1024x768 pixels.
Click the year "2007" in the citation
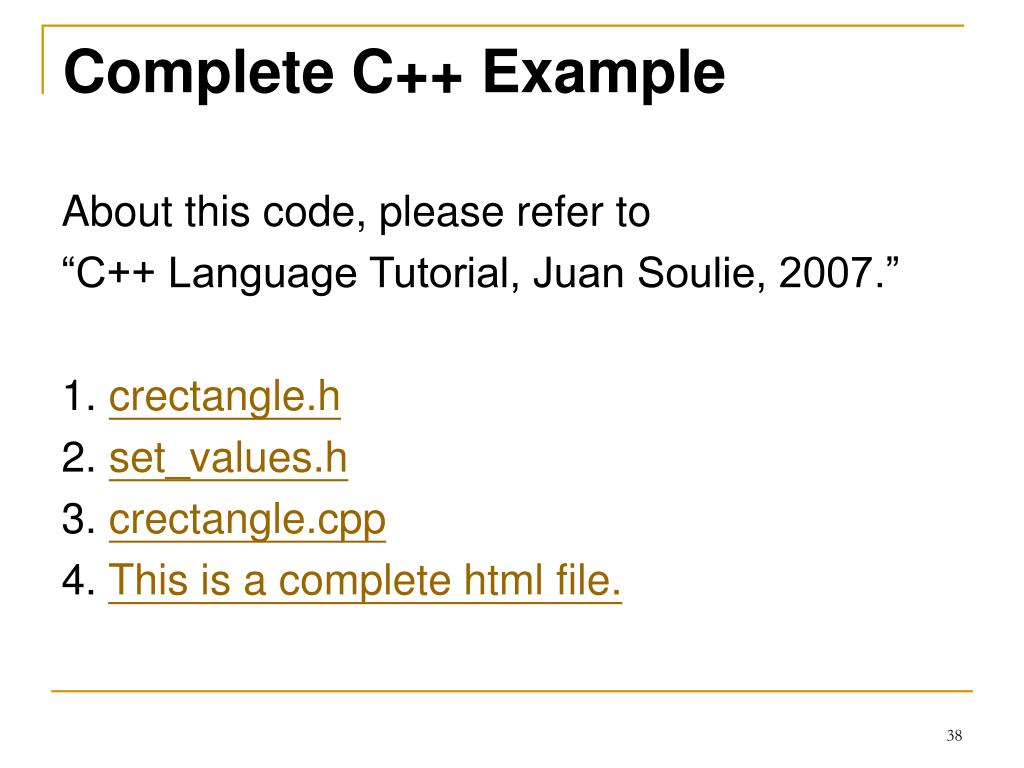pyautogui.click(x=826, y=273)
